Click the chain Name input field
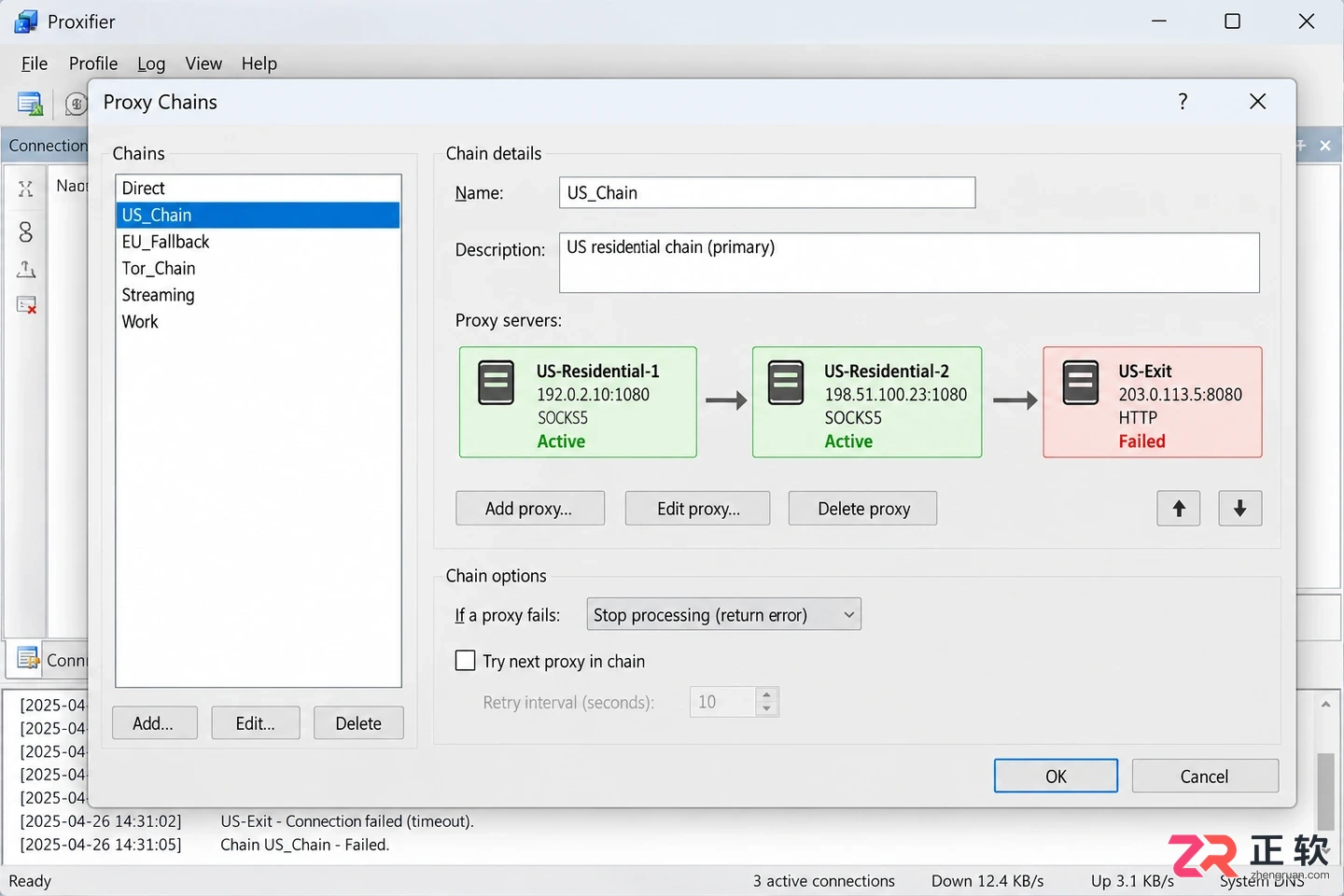The height and width of the screenshot is (896, 1344). point(767,193)
